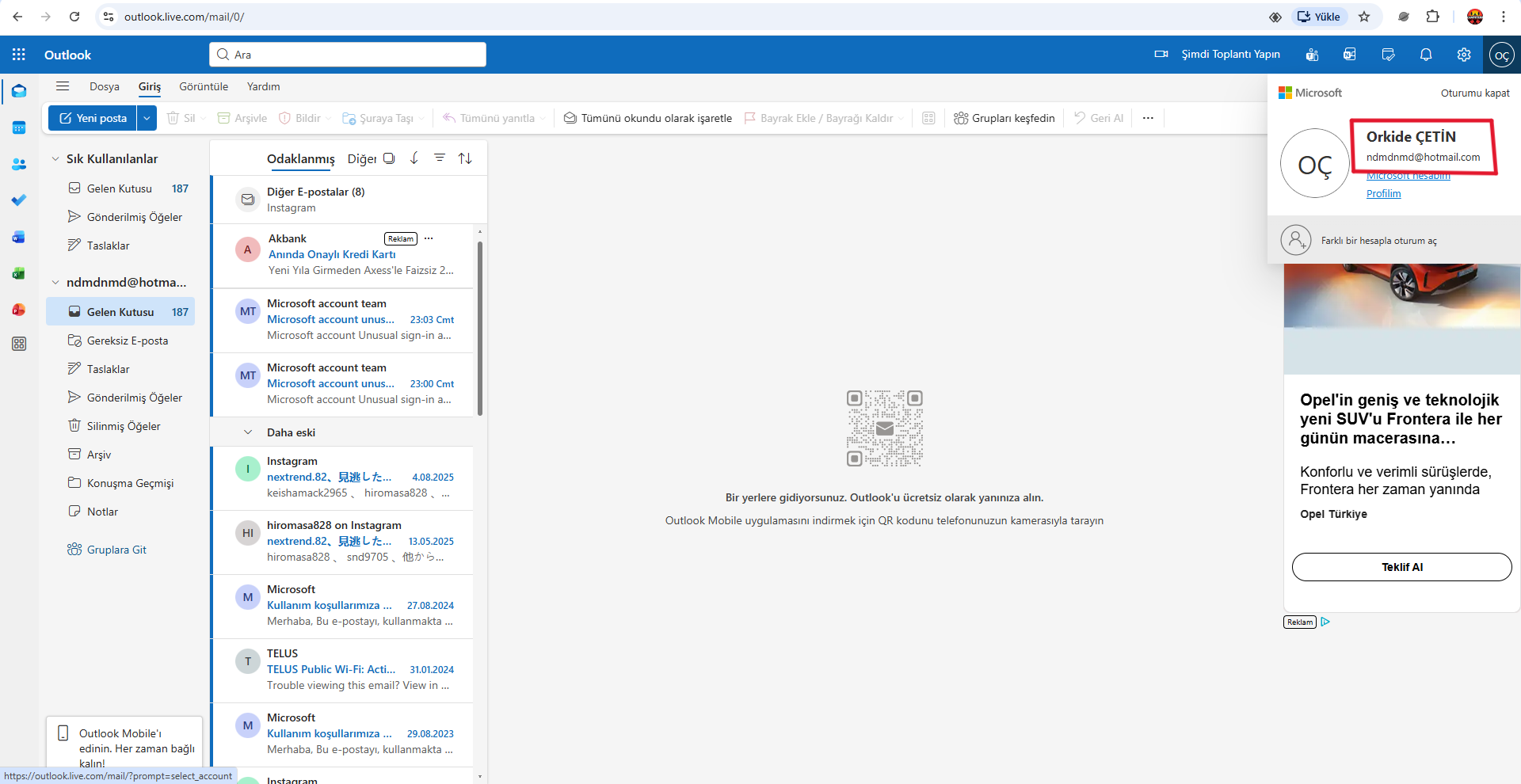Click the OÇ account avatar in header
This screenshot has height=784, width=1521.
pyautogui.click(x=1502, y=55)
